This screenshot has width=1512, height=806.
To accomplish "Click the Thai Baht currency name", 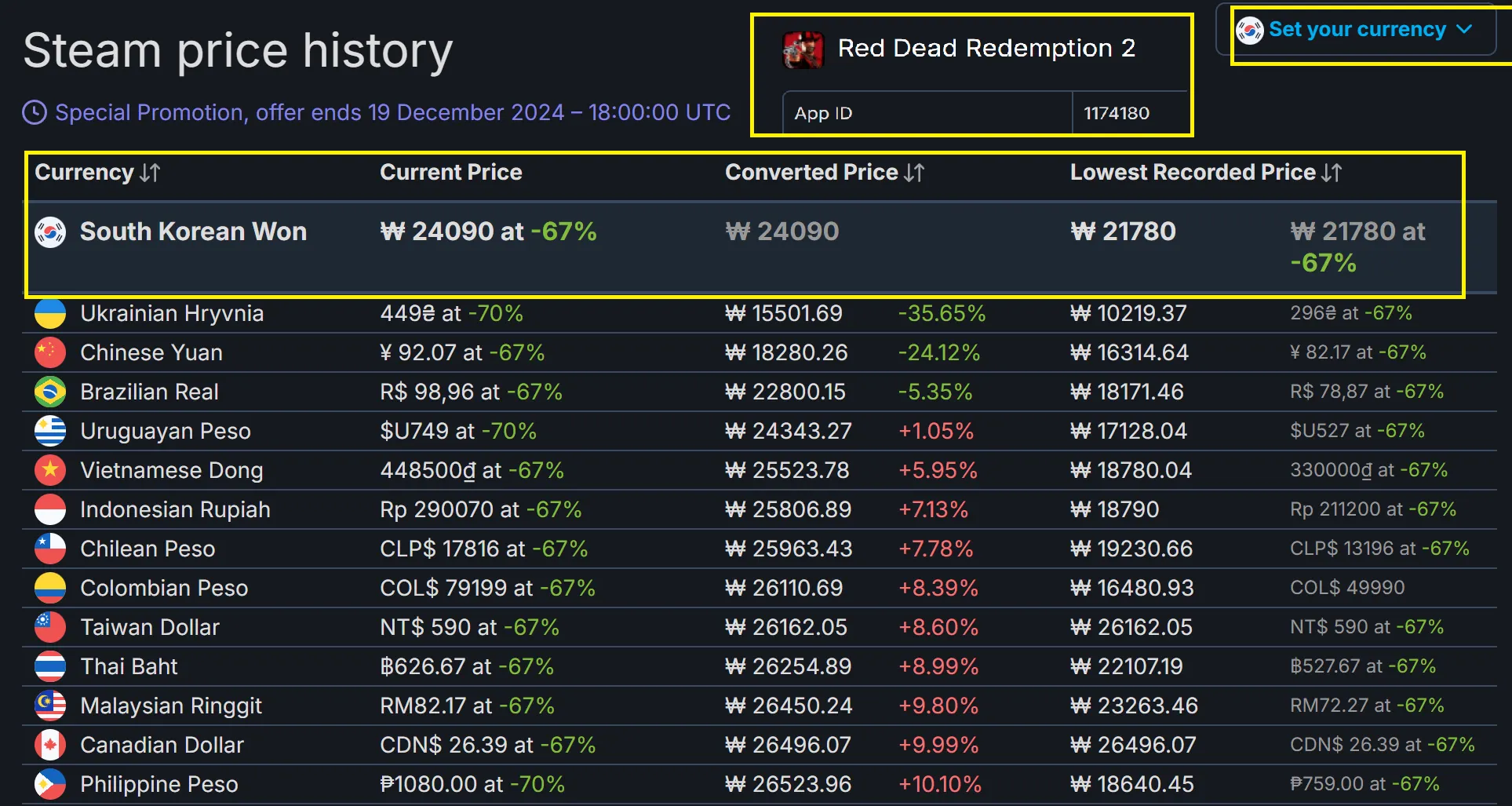I will click(x=129, y=666).
